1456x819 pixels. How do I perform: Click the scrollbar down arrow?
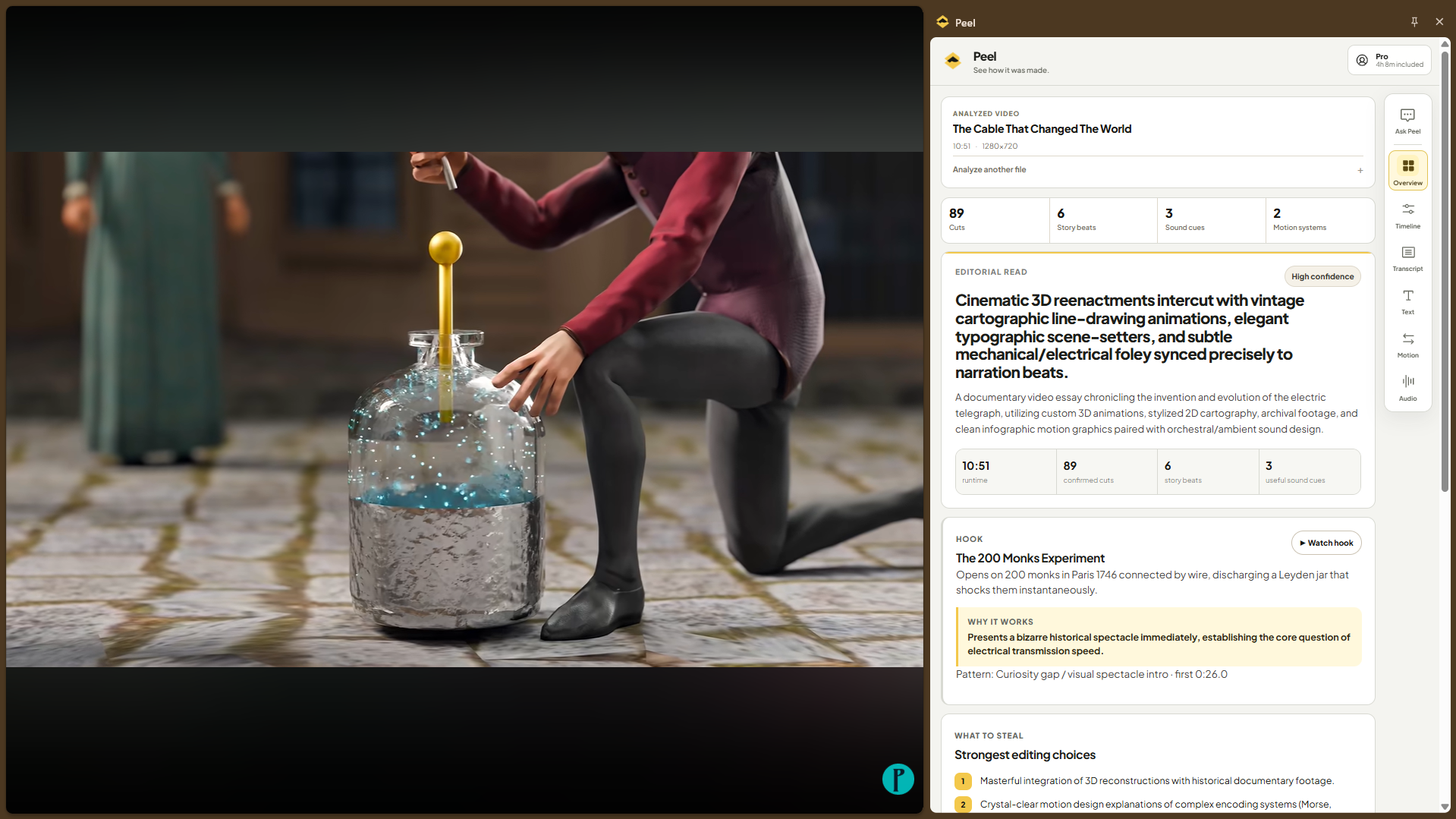pos(1445,807)
